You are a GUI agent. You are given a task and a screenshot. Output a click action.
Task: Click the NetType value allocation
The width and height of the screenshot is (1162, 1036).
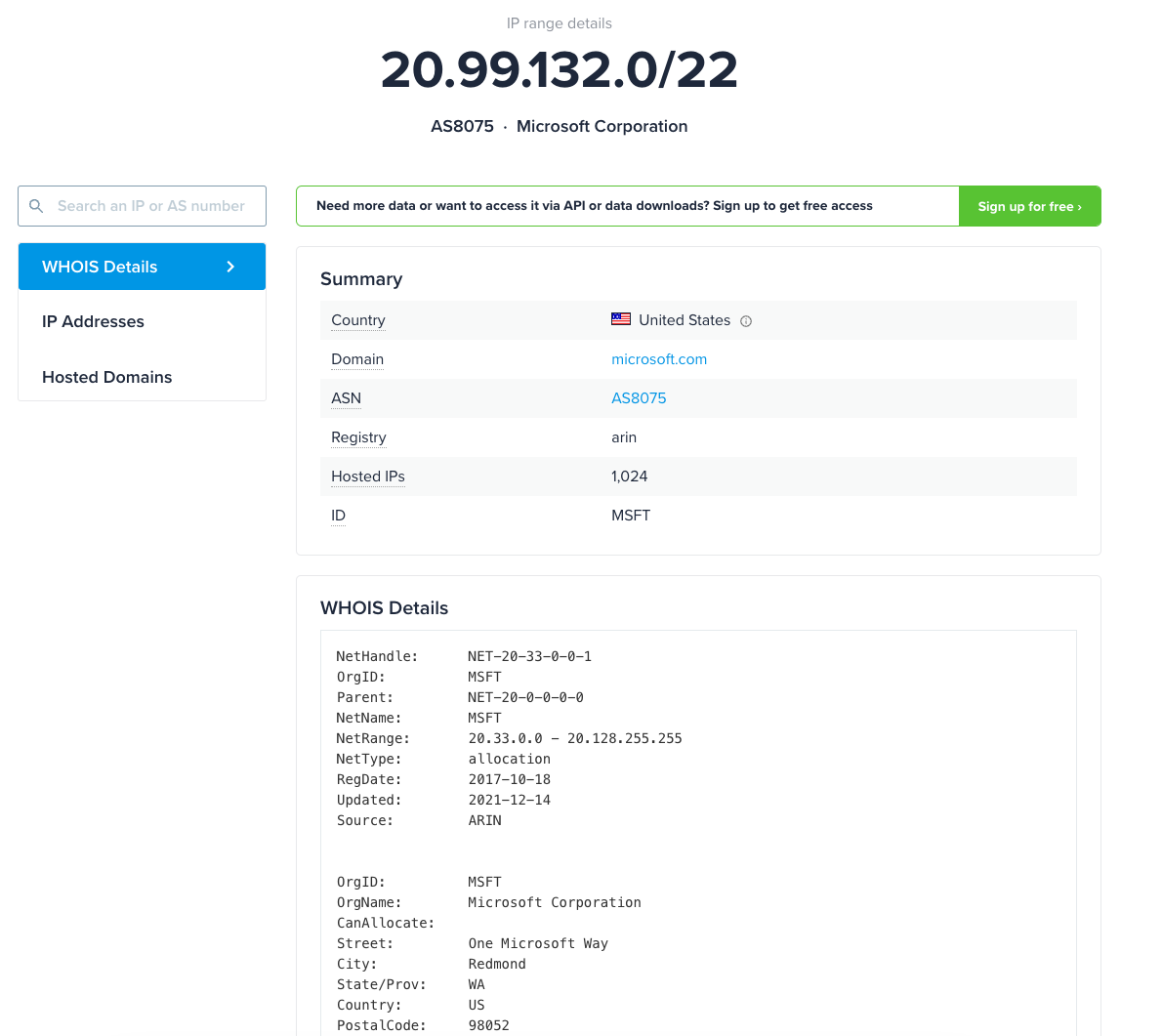(x=509, y=759)
